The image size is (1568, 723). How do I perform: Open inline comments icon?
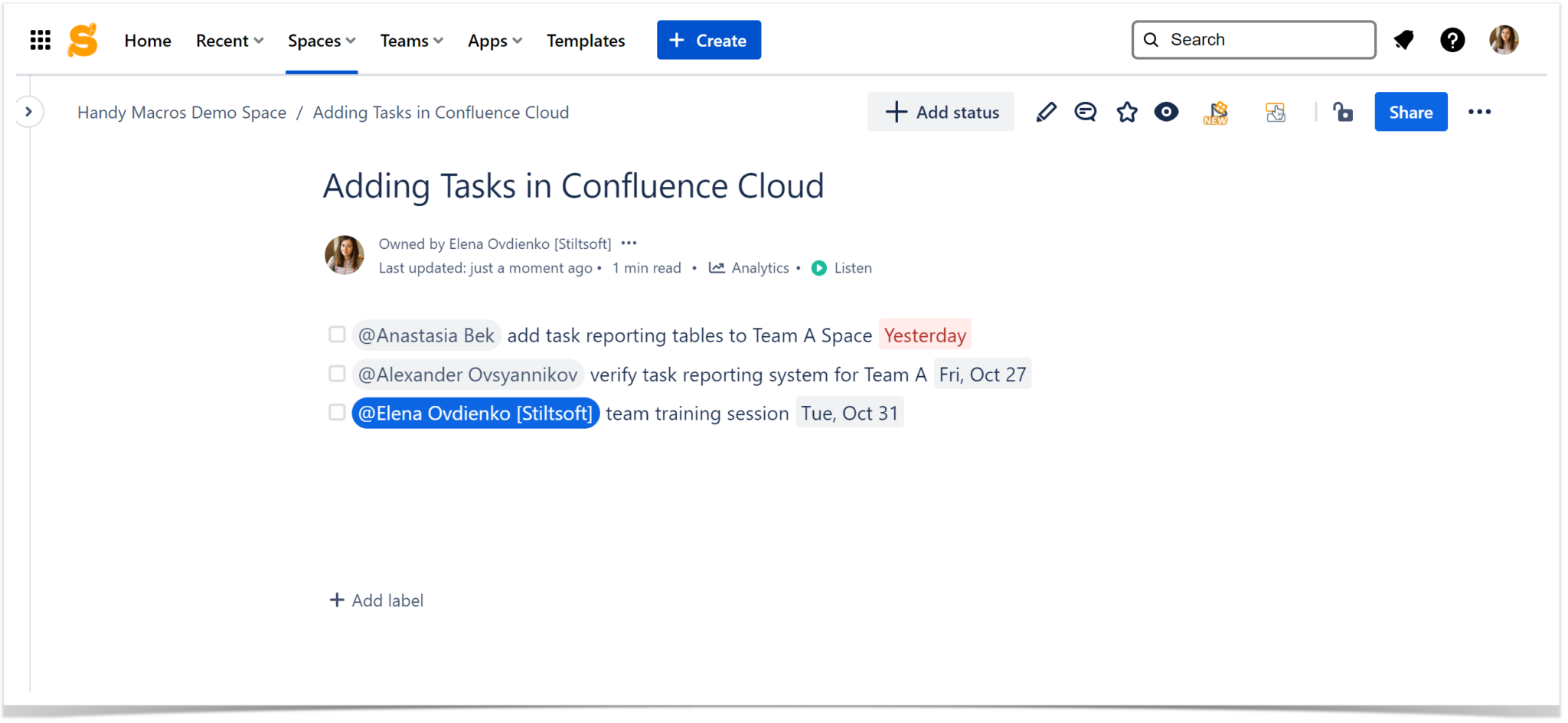1086,112
